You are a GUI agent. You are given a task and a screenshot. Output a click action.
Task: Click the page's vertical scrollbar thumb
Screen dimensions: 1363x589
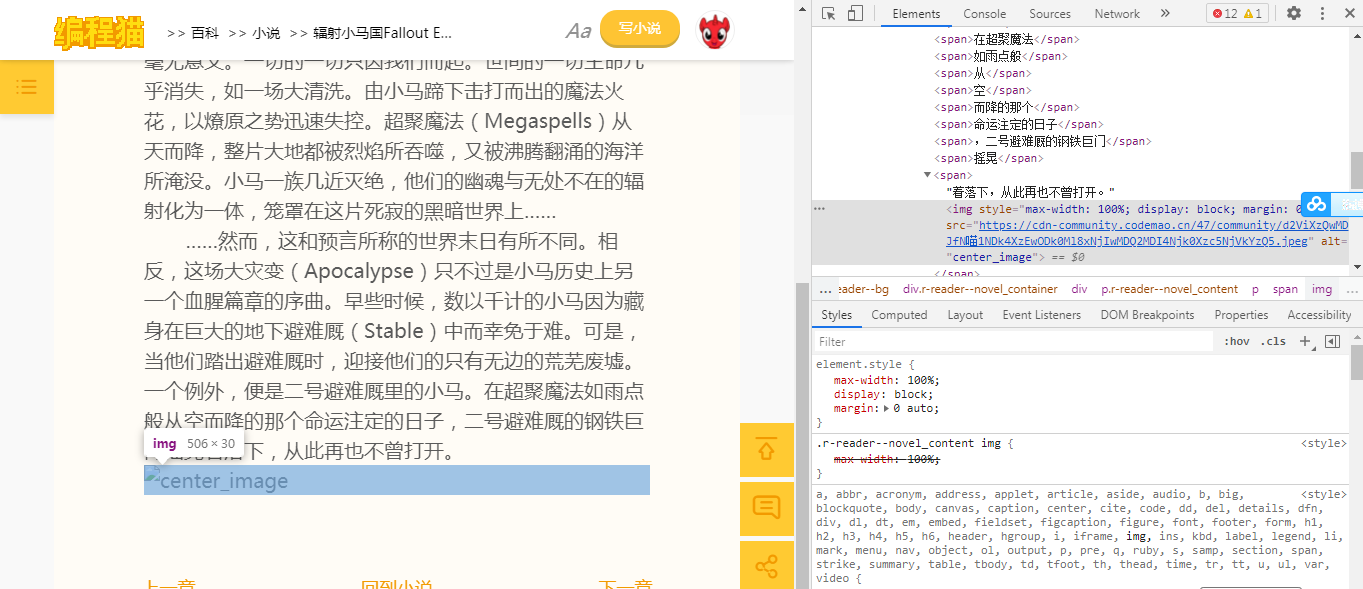click(802, 435)
